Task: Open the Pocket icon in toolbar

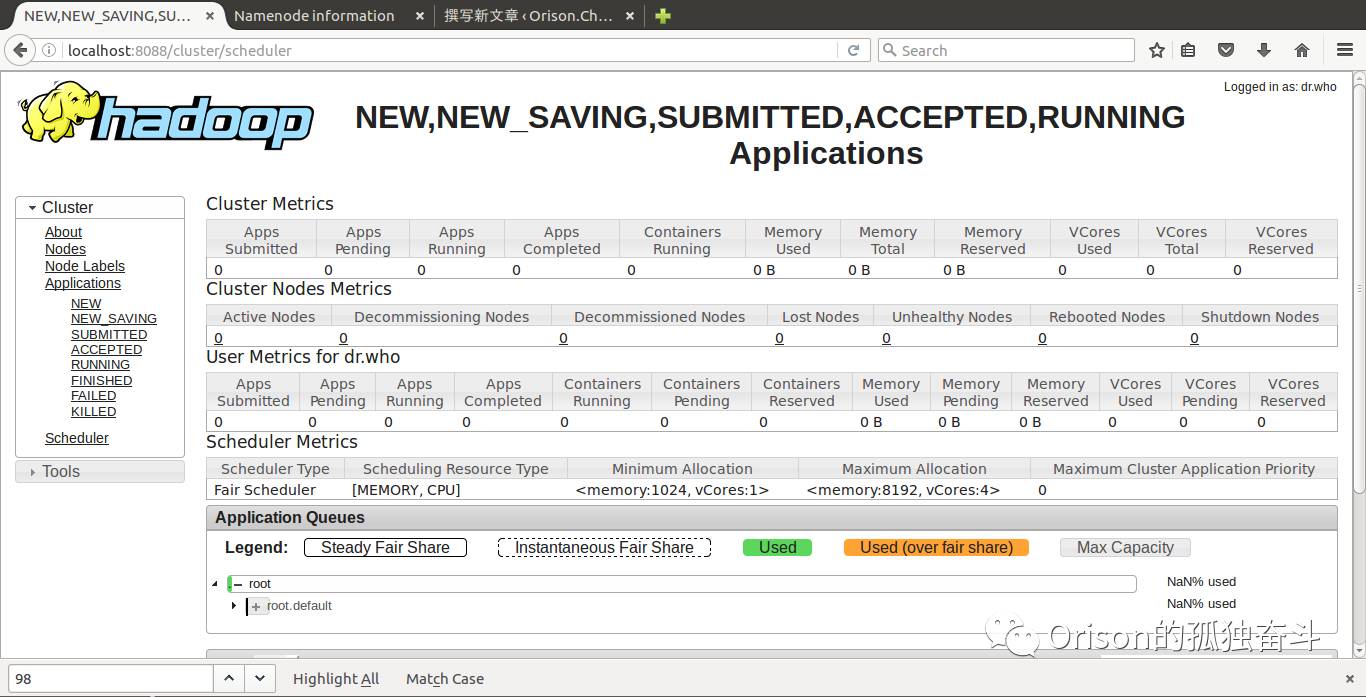Action: [1226, 50]
